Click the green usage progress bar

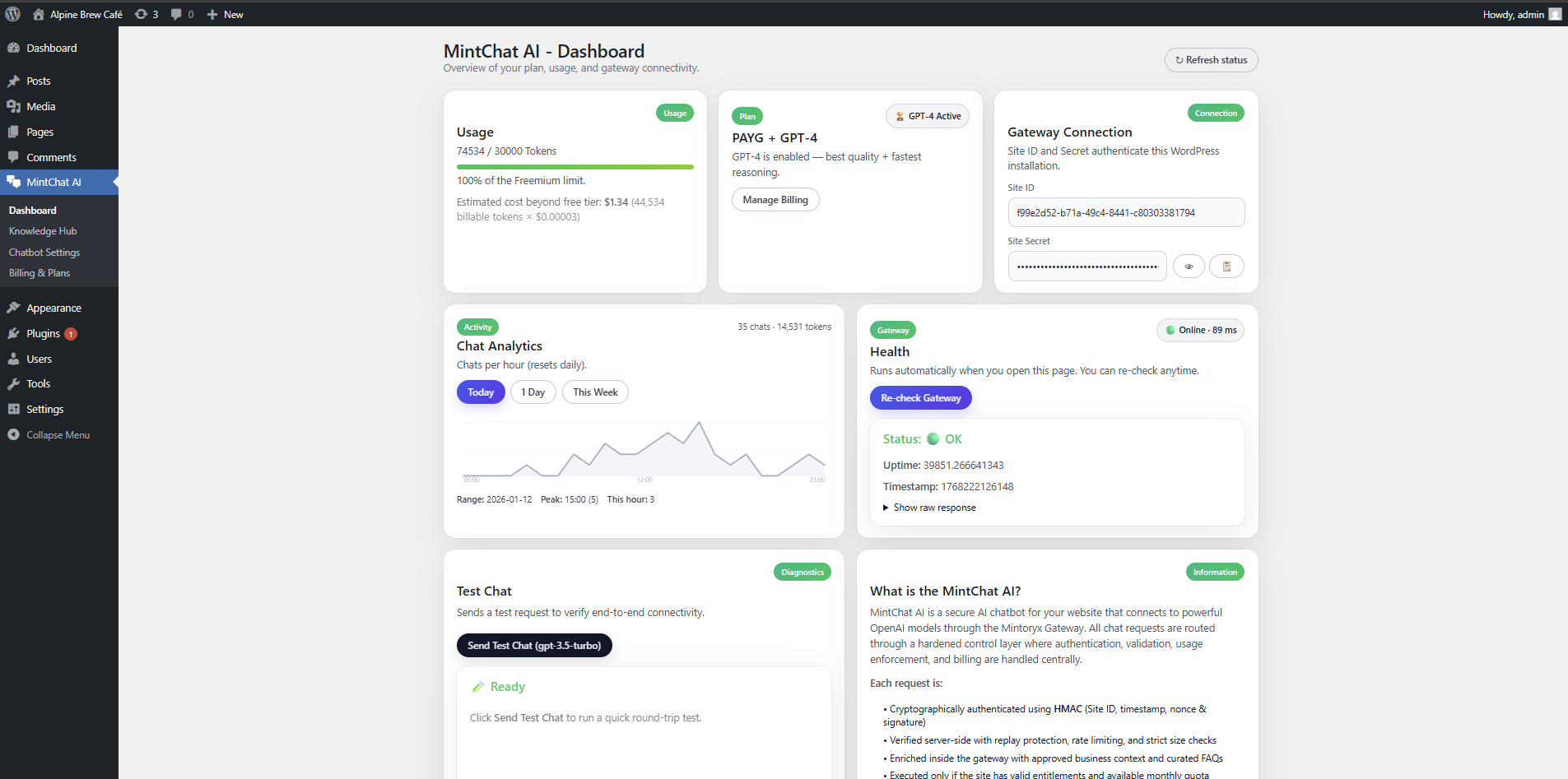[574, 166]
